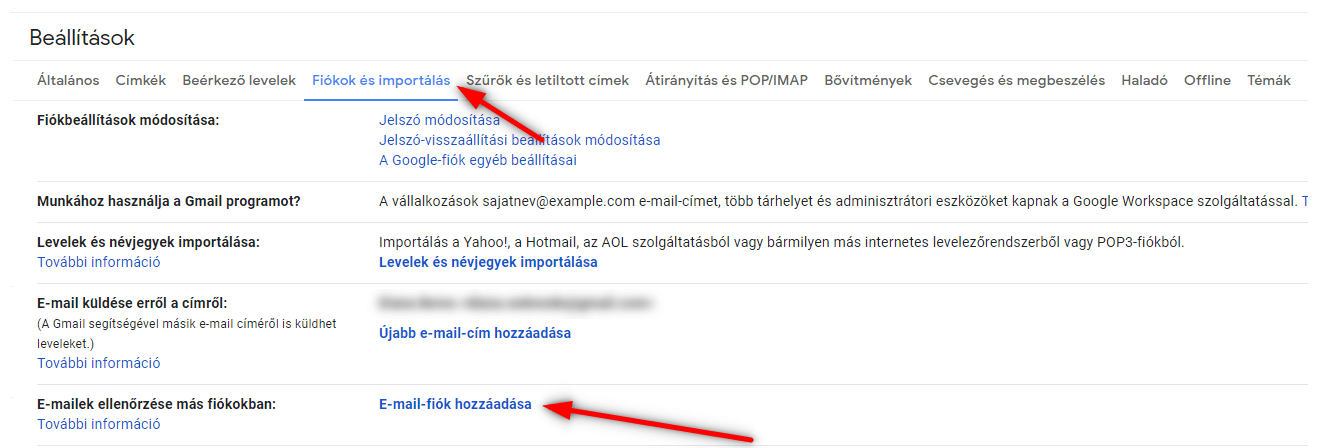Click Újabb e-mail-cím hozzáadása link

tap(475, 333)
